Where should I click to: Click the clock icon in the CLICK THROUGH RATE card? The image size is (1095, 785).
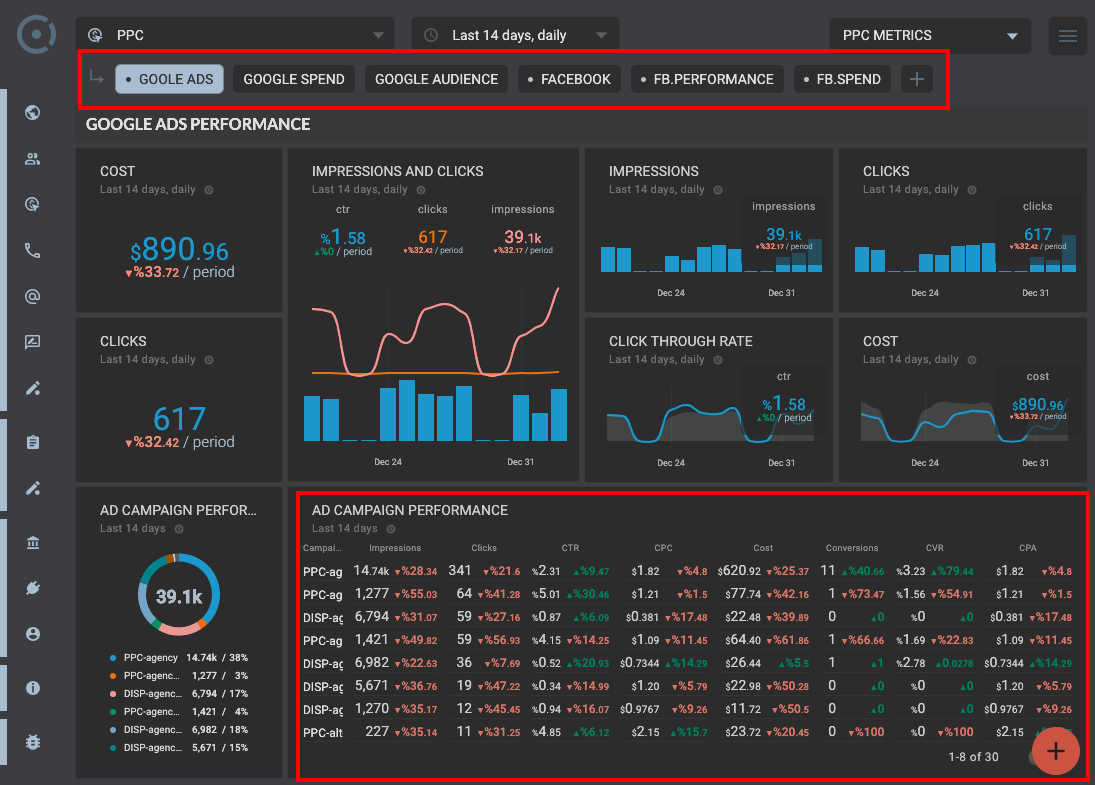point(718,360)
